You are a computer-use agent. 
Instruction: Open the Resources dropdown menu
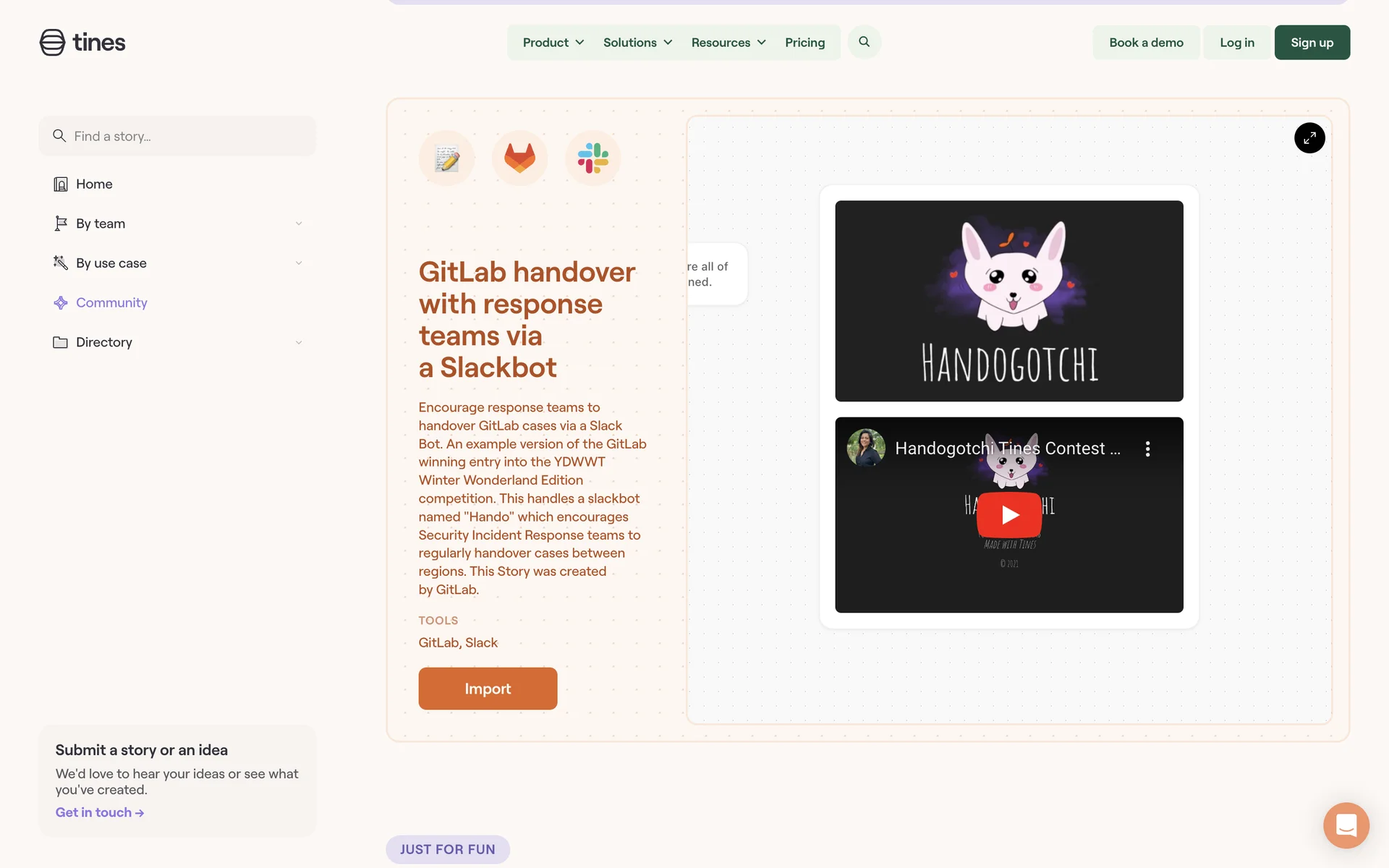coord(729,43)
